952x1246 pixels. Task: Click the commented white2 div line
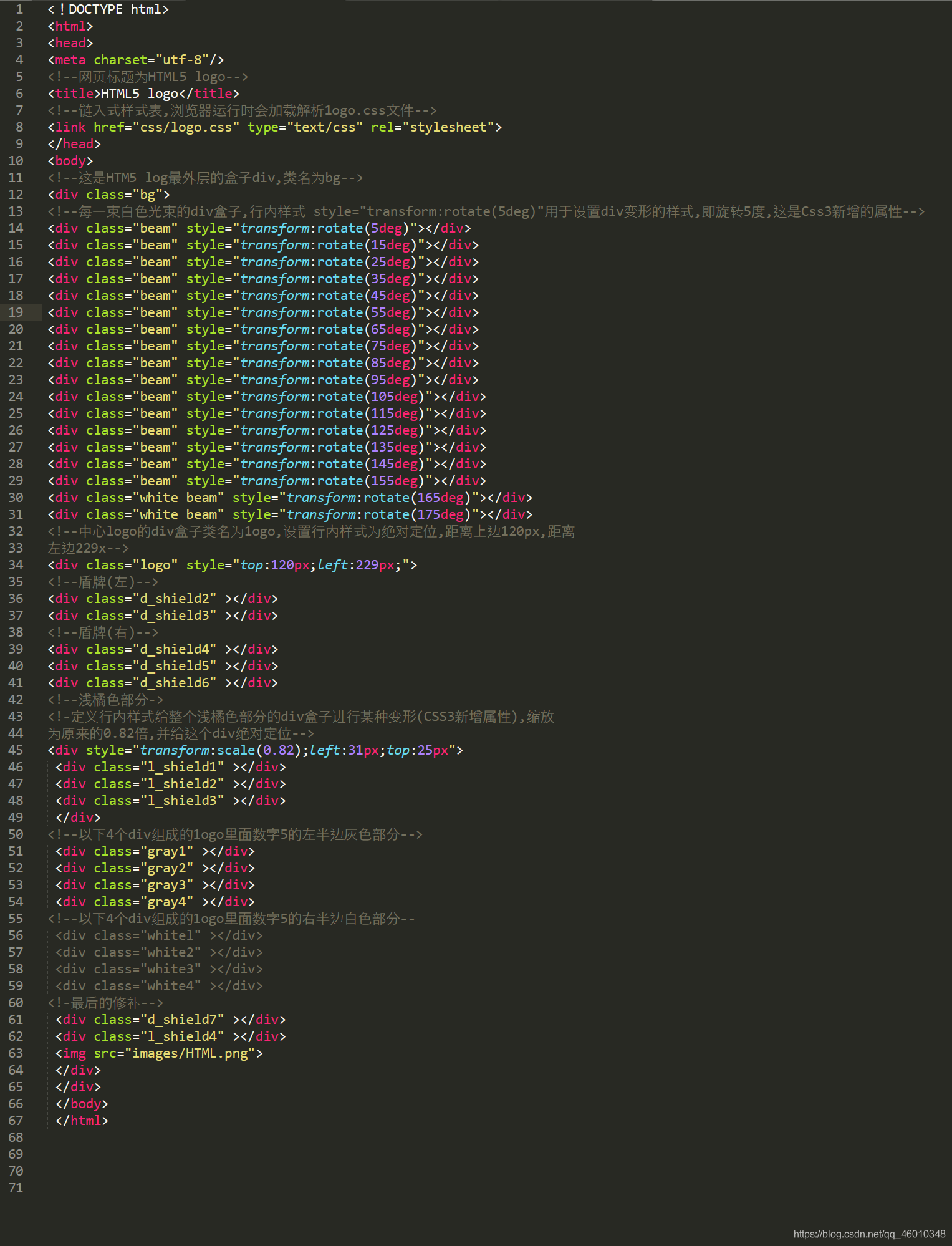pos(159,952)
